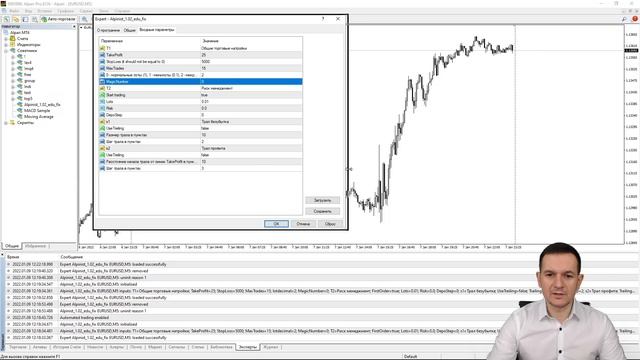Open the Графики menu
This screenshot has width=640, height=360.
pos(65,11)
